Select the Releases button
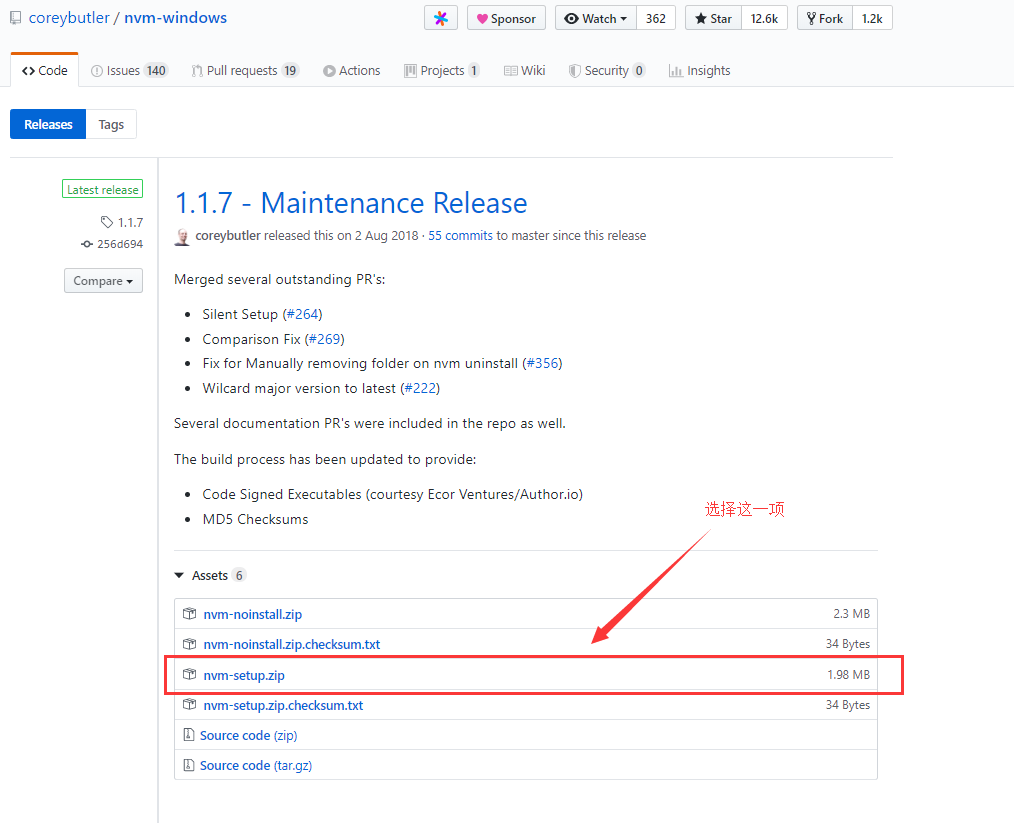Viewport: 1014px width, 823px height. (x=48, y=124)
